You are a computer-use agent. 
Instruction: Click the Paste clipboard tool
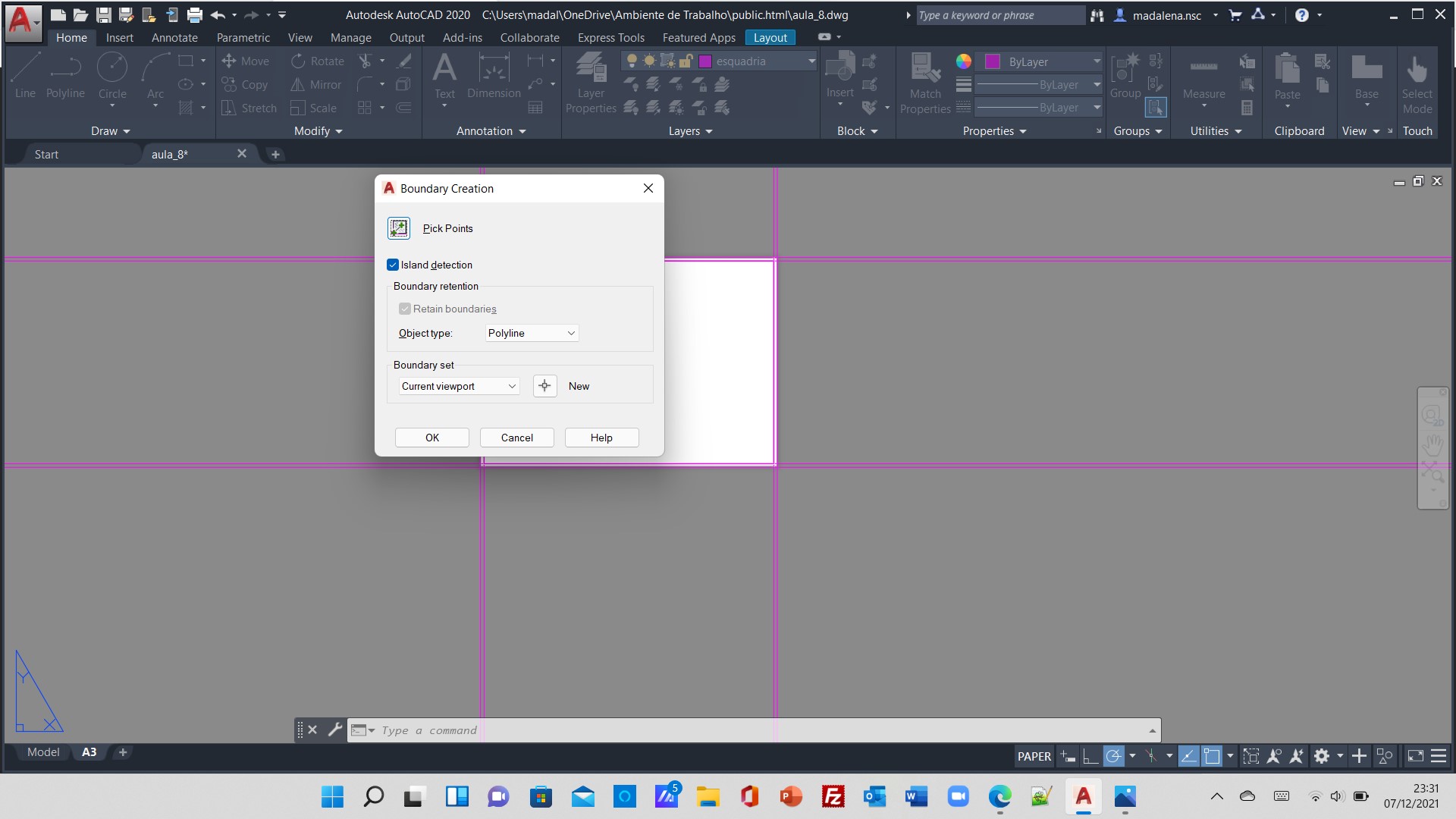click(1287, 76)
